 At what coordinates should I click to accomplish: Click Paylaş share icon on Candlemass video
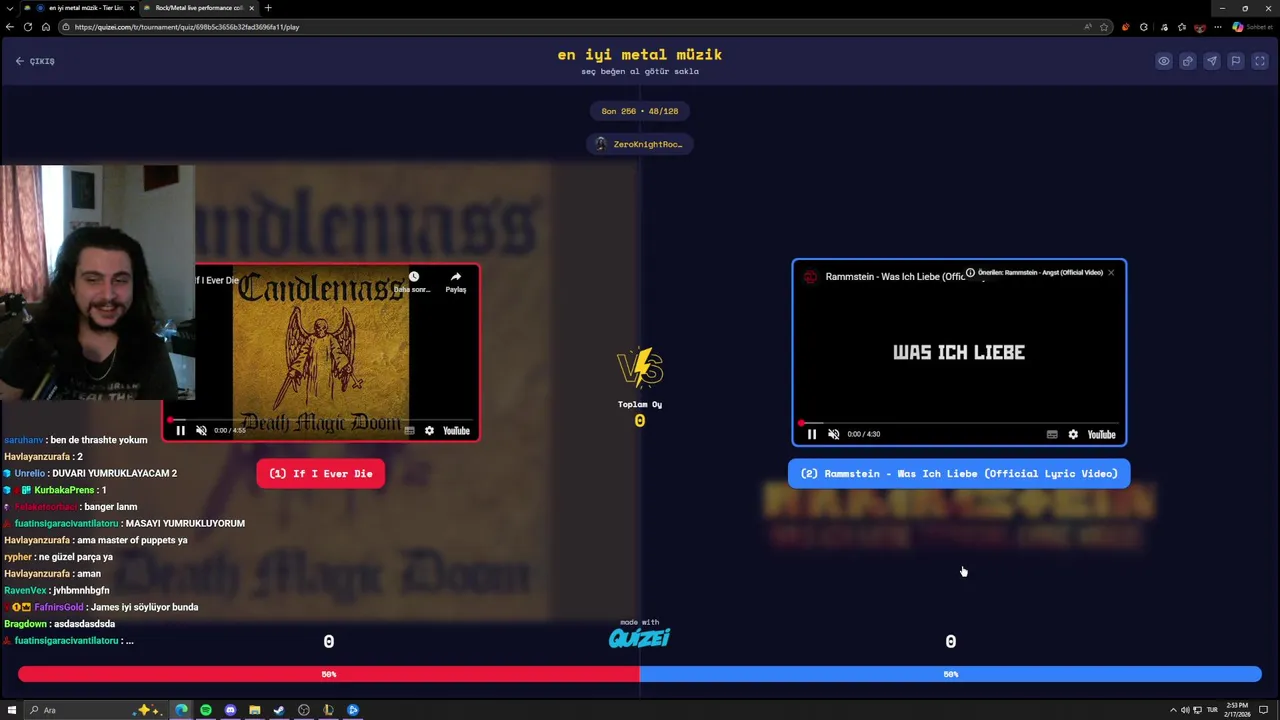point(455,282)
